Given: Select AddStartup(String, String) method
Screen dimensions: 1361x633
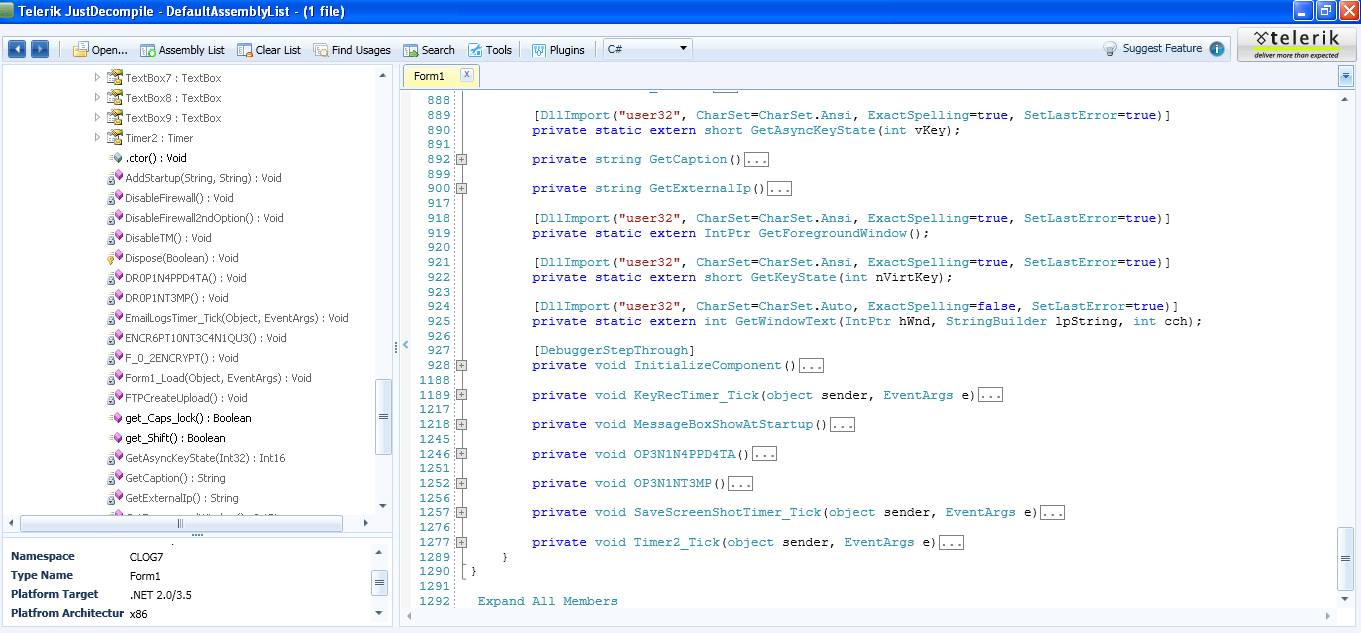Looking at the screenshot, I should point(203,178).
